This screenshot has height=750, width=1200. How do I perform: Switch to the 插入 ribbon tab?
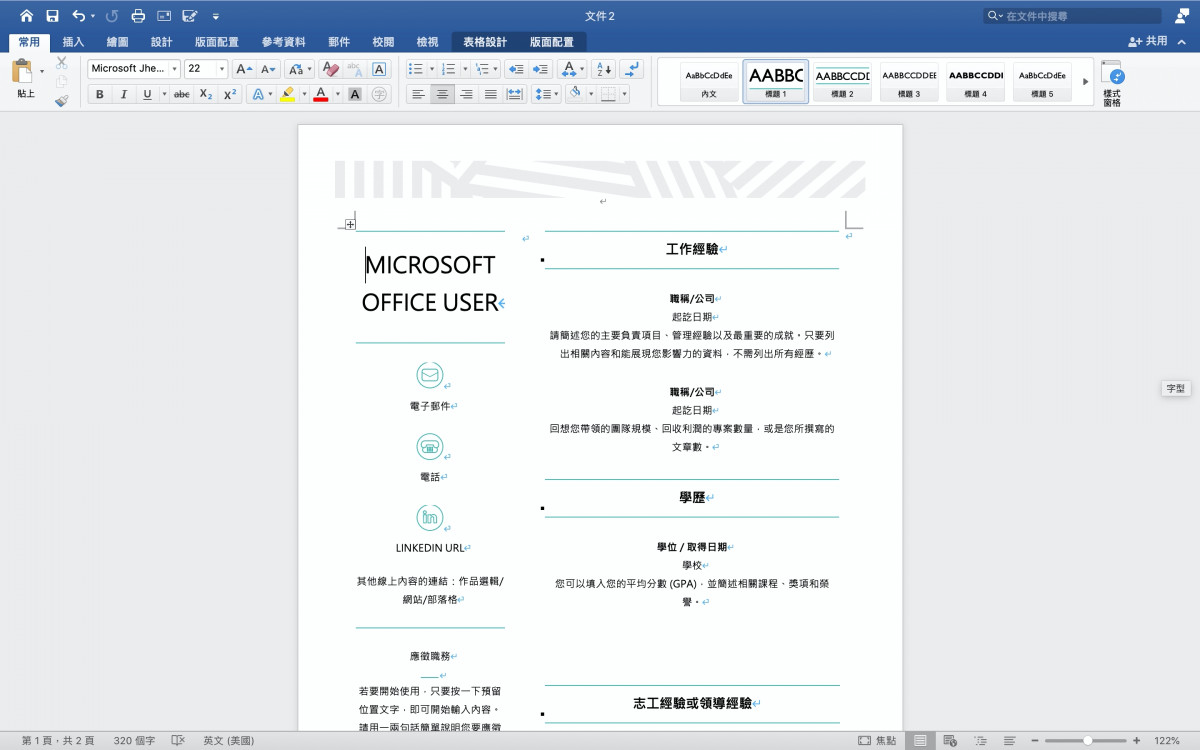pyautogui.click(x=73, y=42)
